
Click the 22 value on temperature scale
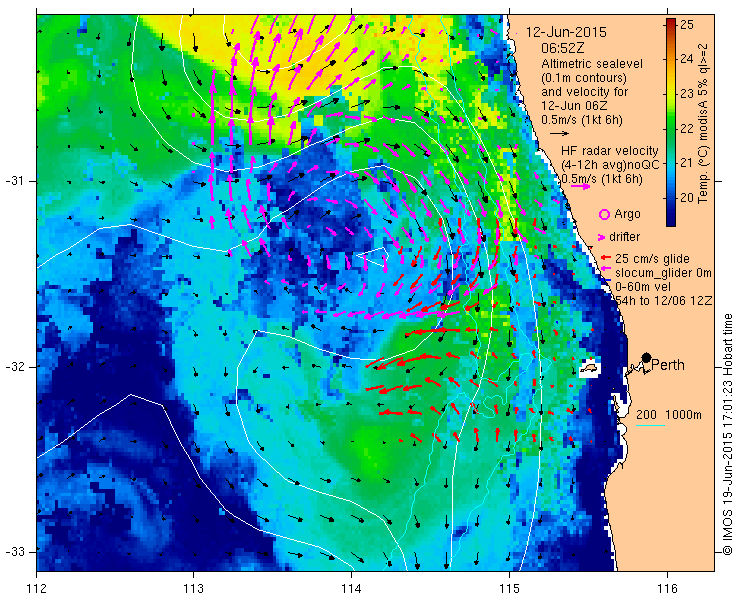tap(687, 128)
